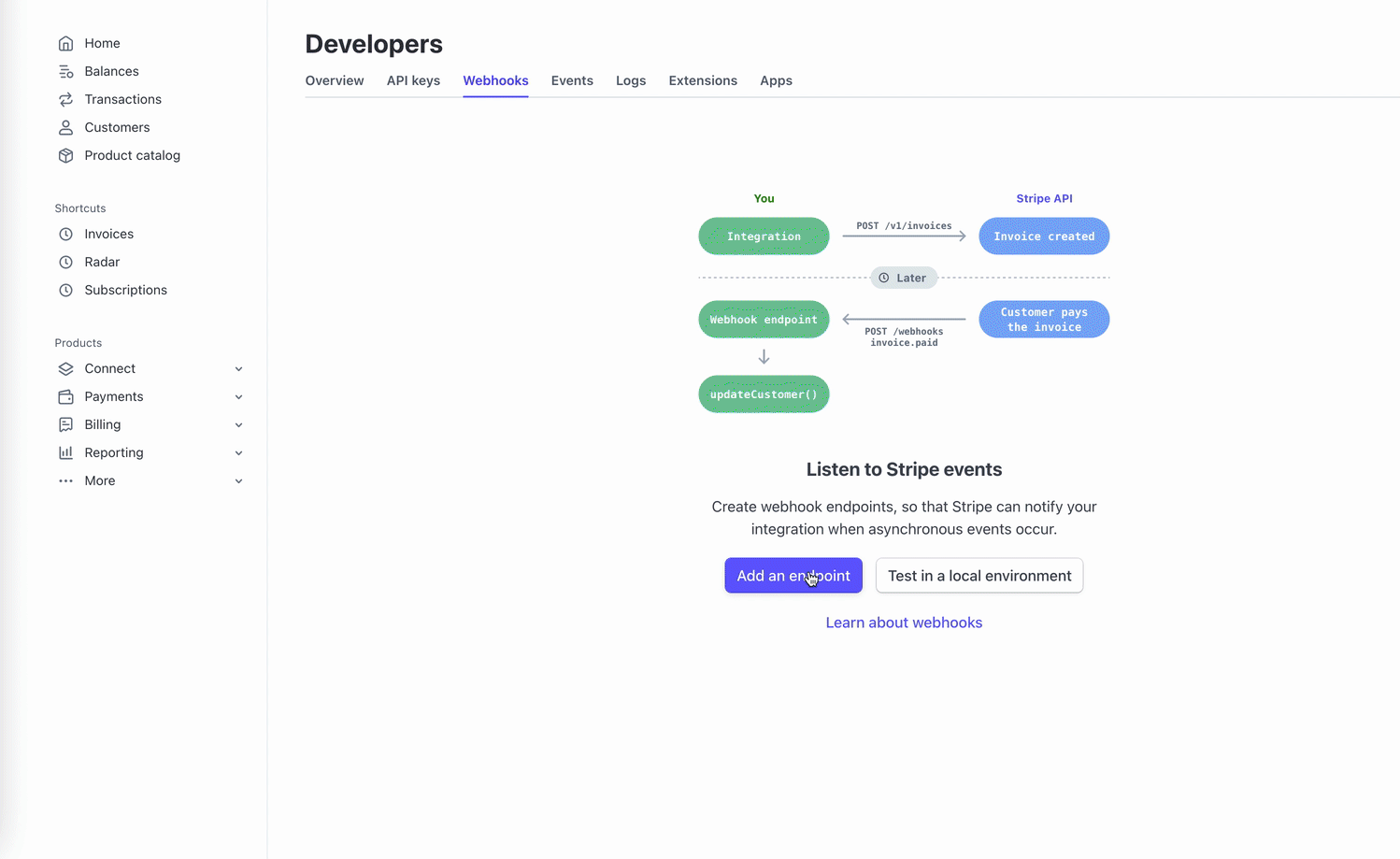
Task: Click the Payments label under Products
Action: click(x=113, y=396)
